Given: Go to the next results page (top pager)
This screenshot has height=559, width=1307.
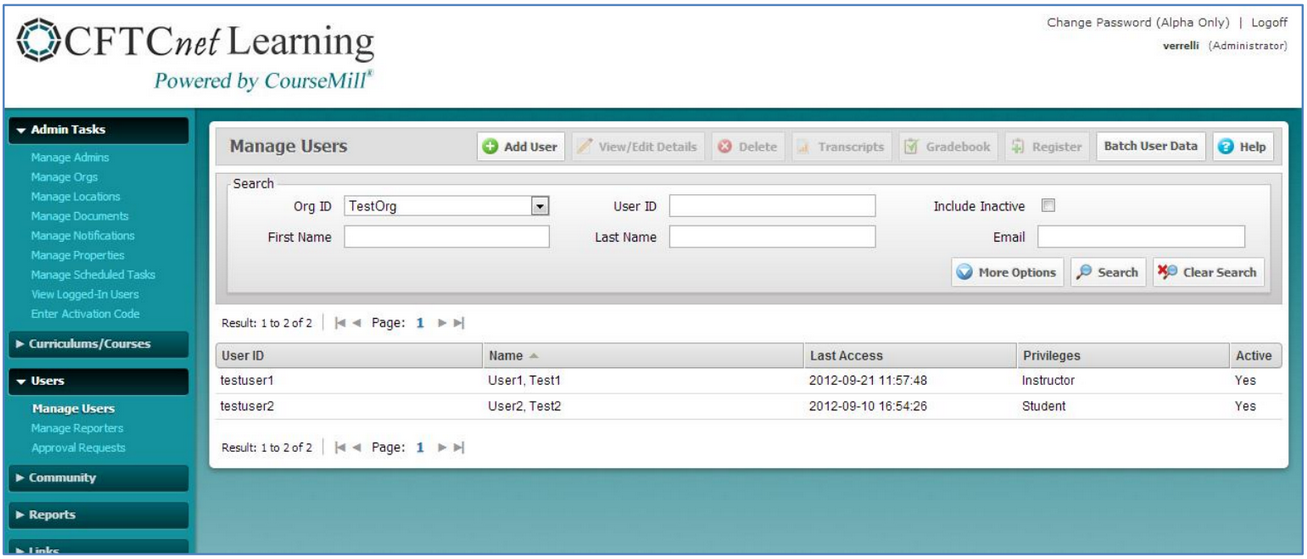Looking at the screenshot, I should coord(441,323).
